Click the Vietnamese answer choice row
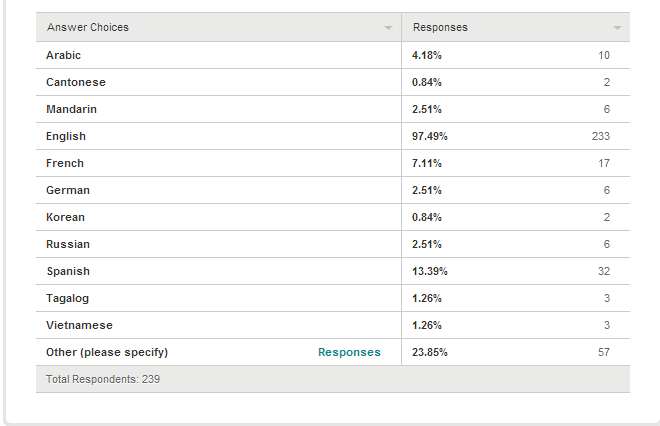This screenshot has width=660, height=426. [x=333, y=325]
